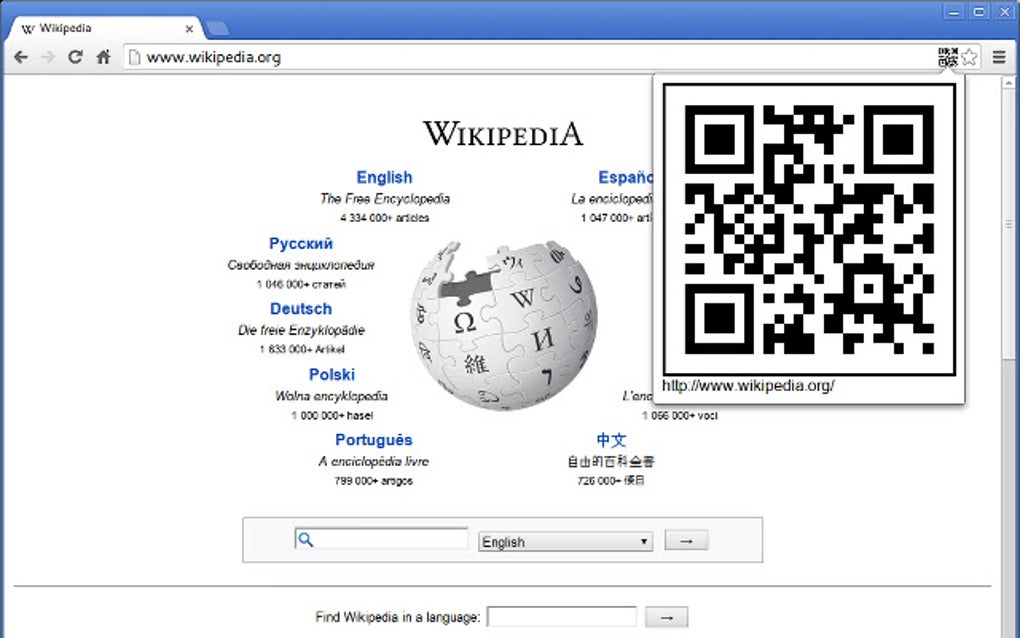Open the Chrome settings menu
The height and width of the screenshot is (638, 1020).
coord(997,57)
